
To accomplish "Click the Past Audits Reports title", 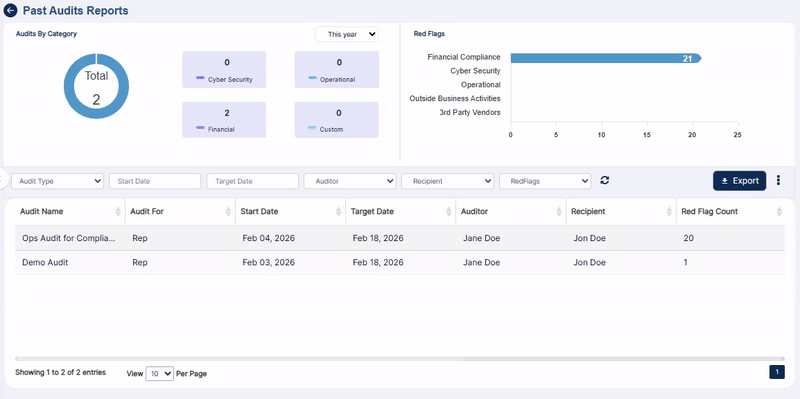I will (x=76, y=11).
